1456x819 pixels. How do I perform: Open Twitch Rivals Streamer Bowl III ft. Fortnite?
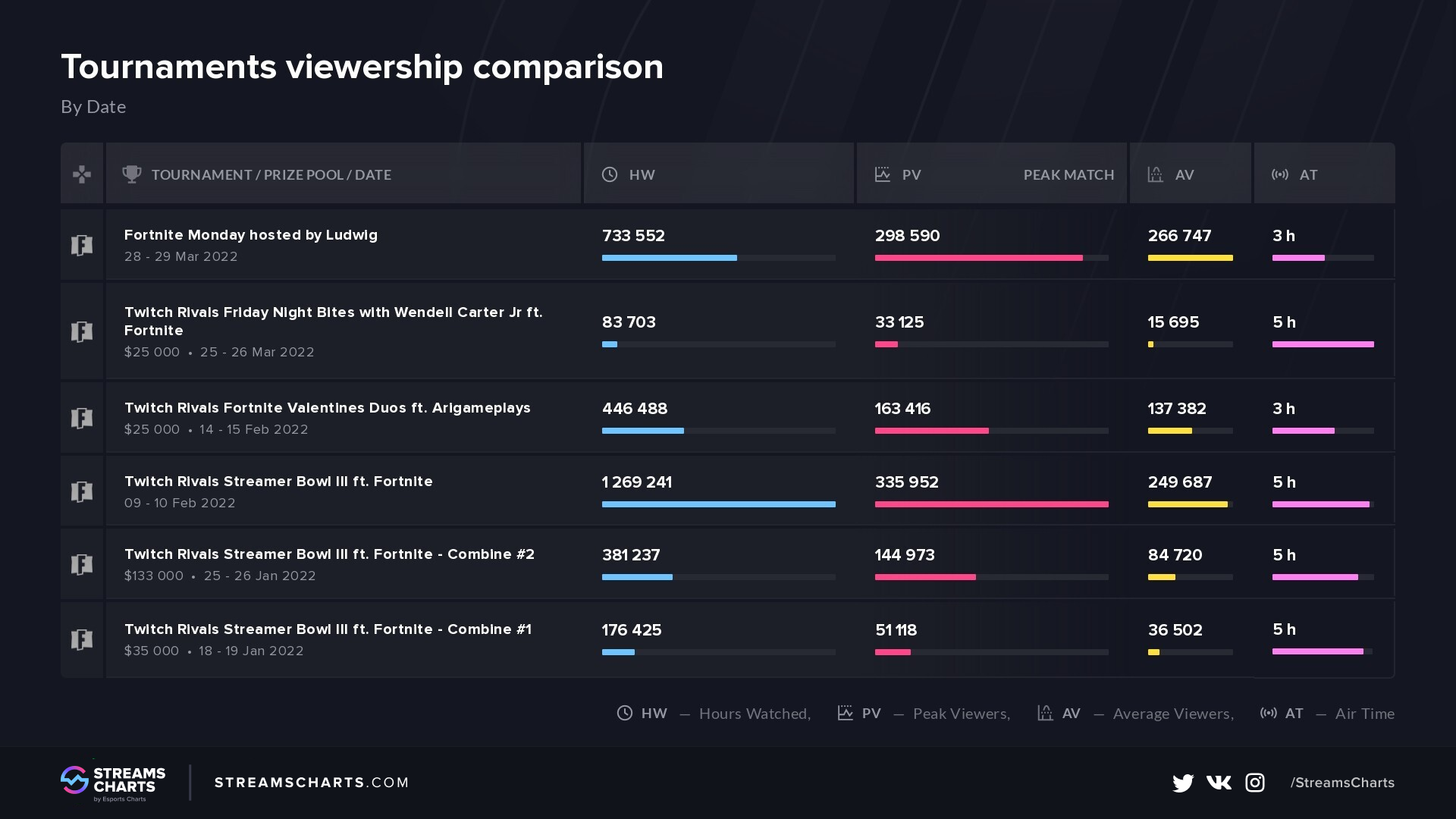coord(278,482)
